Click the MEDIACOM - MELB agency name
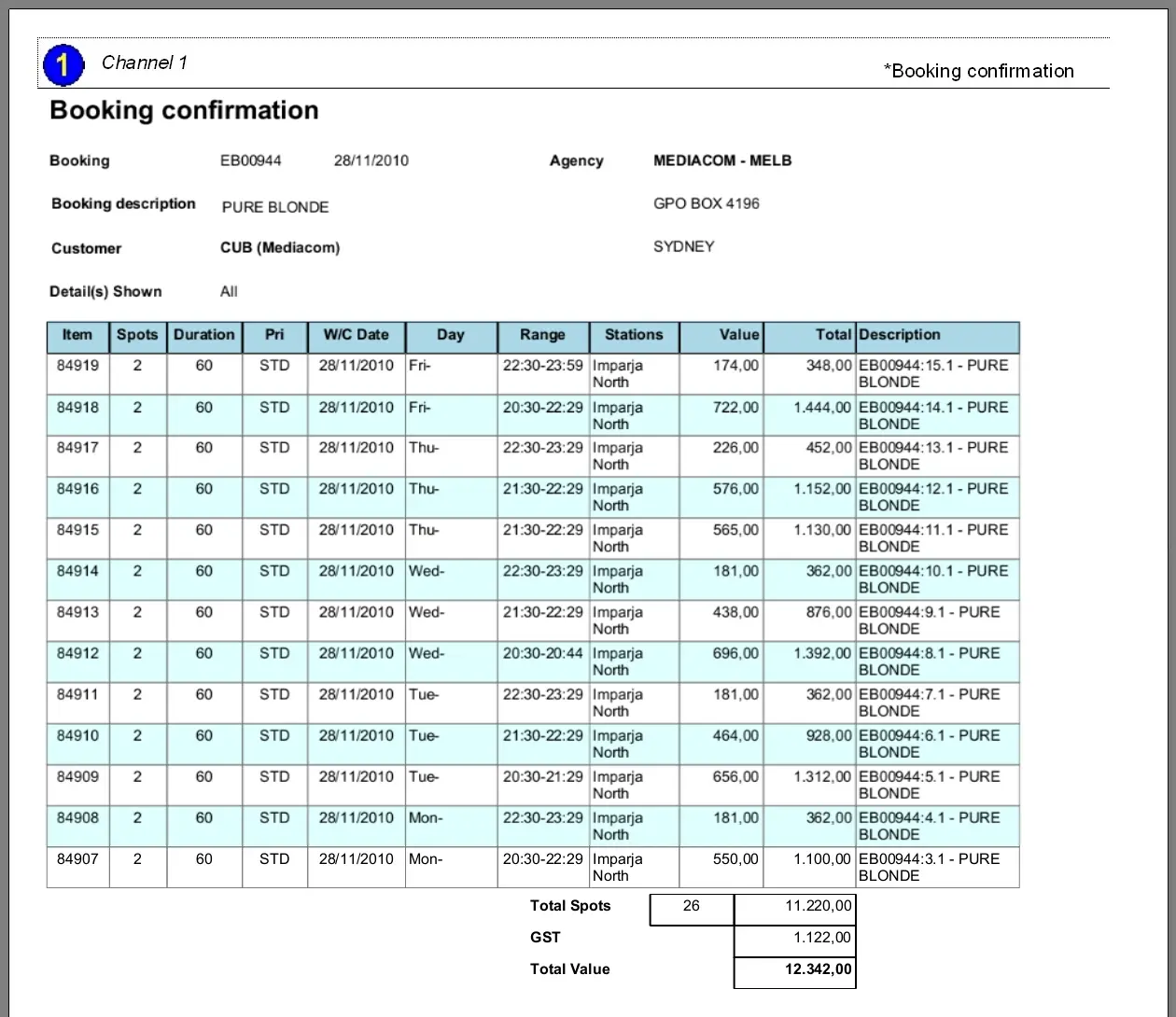1176x1017 pixels. pos(722,160)
